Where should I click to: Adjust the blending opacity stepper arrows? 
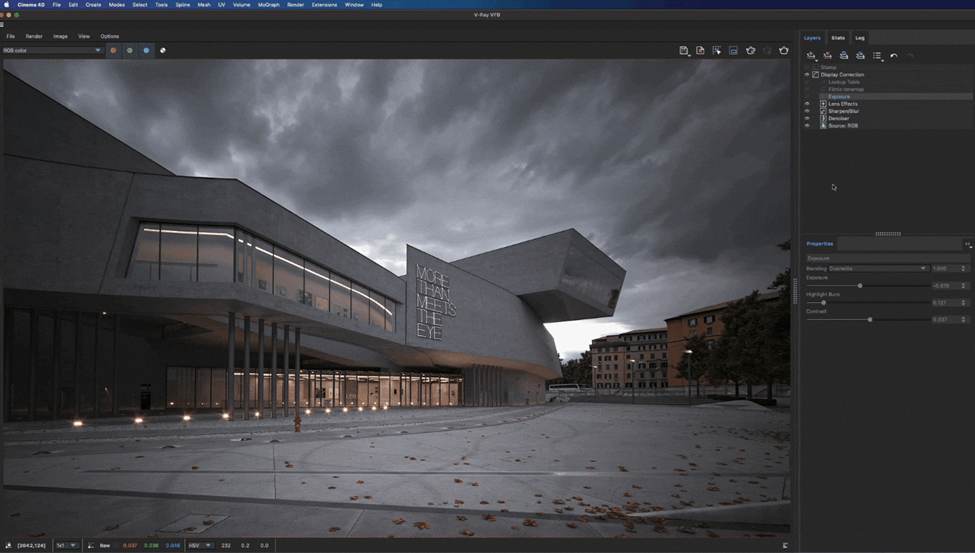click(963, 269)
